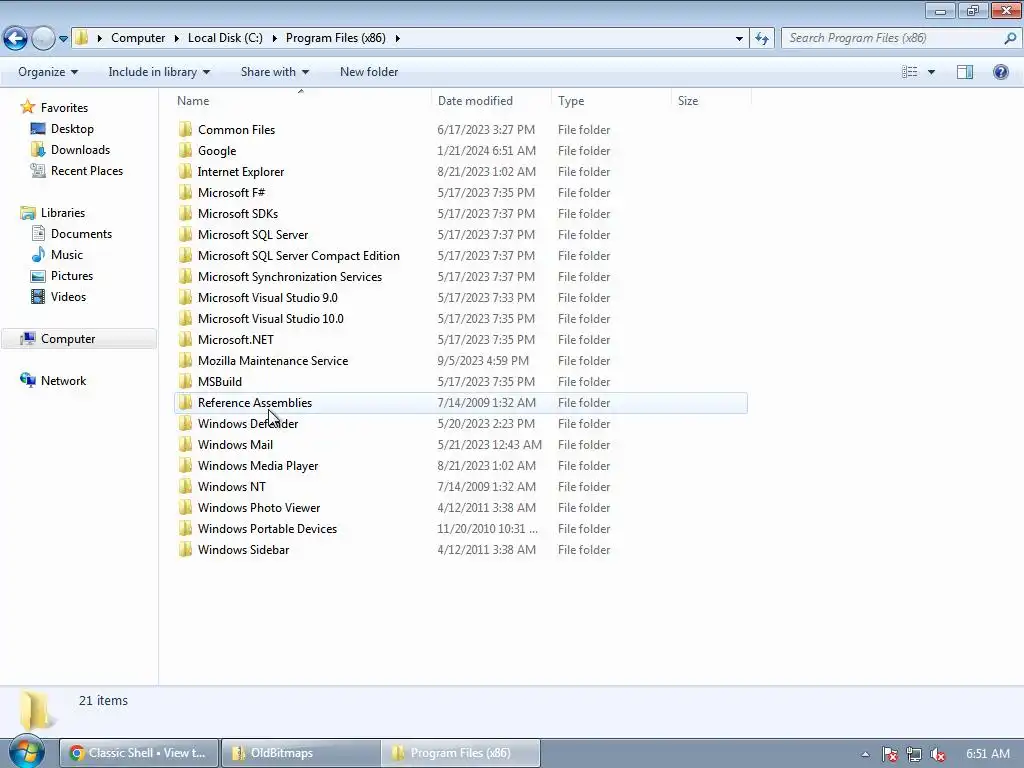Expand the arrow after Local Disk (C:) breadcrumb
The height and width of the screenshot is (768, 1024).
(274, 39)
